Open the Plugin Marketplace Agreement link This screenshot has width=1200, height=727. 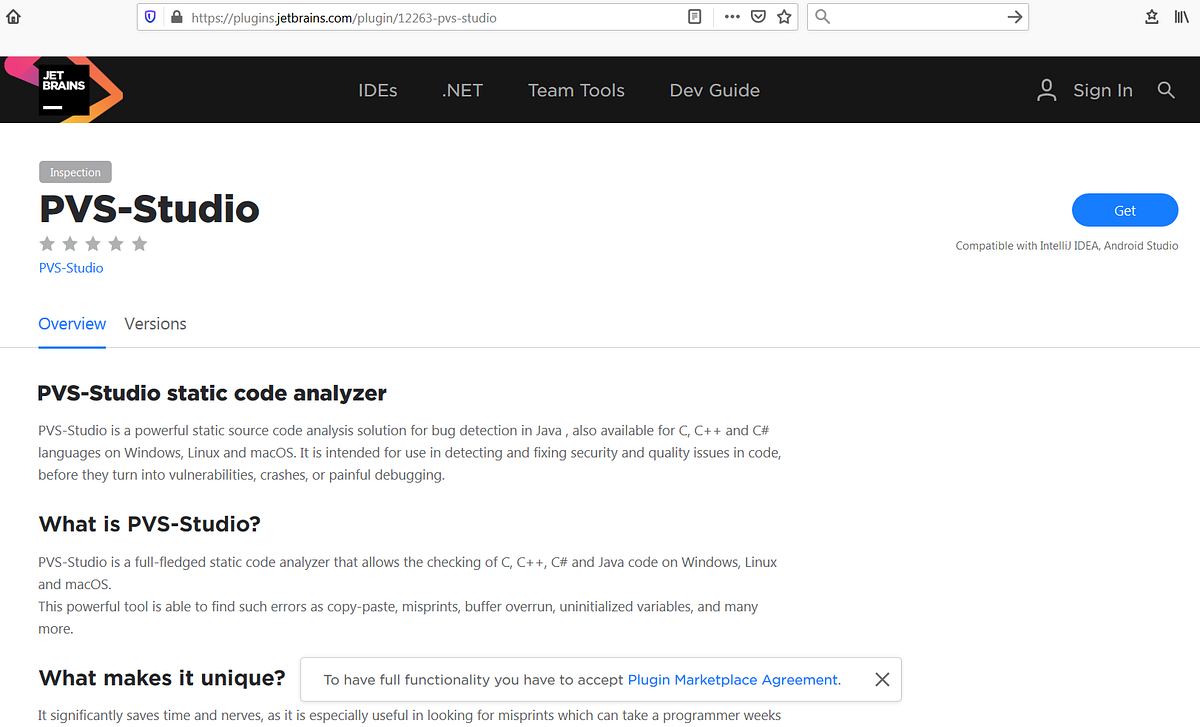[733, 679]
